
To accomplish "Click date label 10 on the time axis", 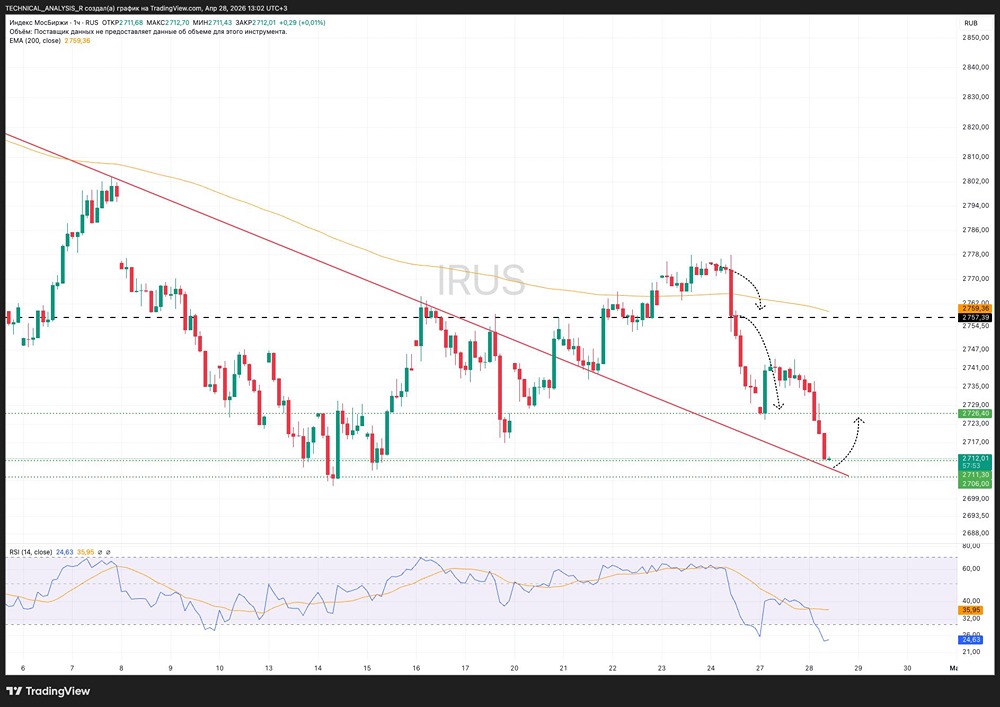I will point(219,668).
